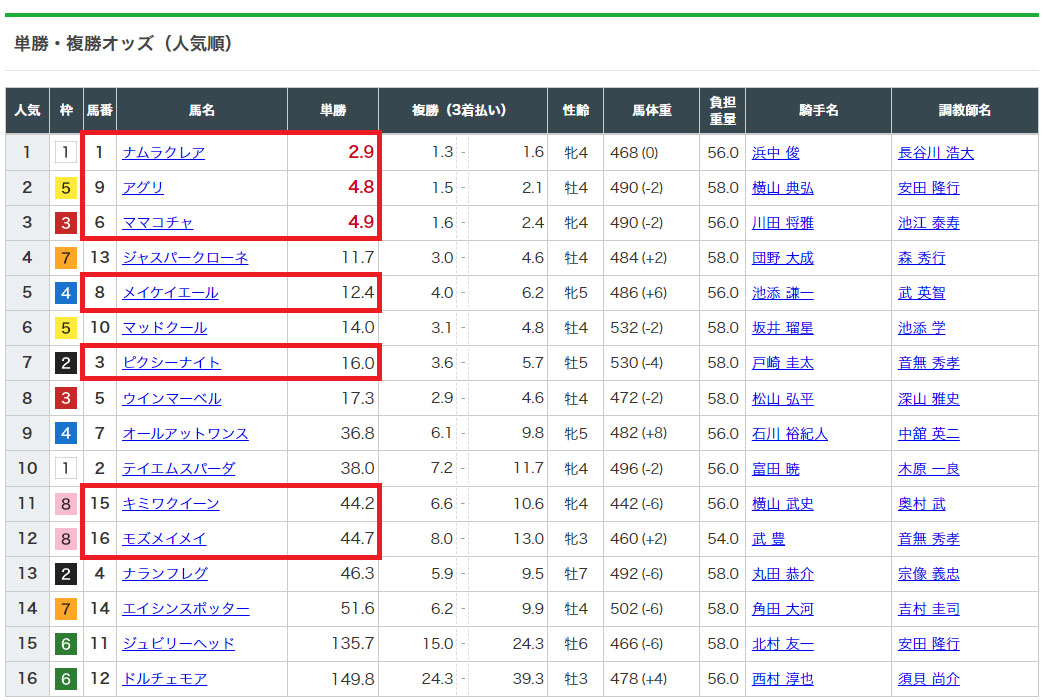Screen dimensions: 1043x700
Task: Select the 性齢 column header
Action: tap(576, 110)
